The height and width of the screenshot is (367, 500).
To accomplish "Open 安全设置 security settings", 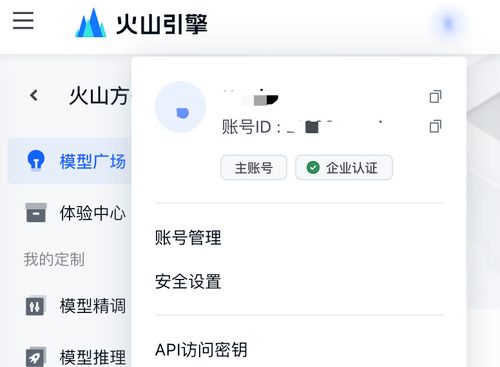I will pos(188,281).
